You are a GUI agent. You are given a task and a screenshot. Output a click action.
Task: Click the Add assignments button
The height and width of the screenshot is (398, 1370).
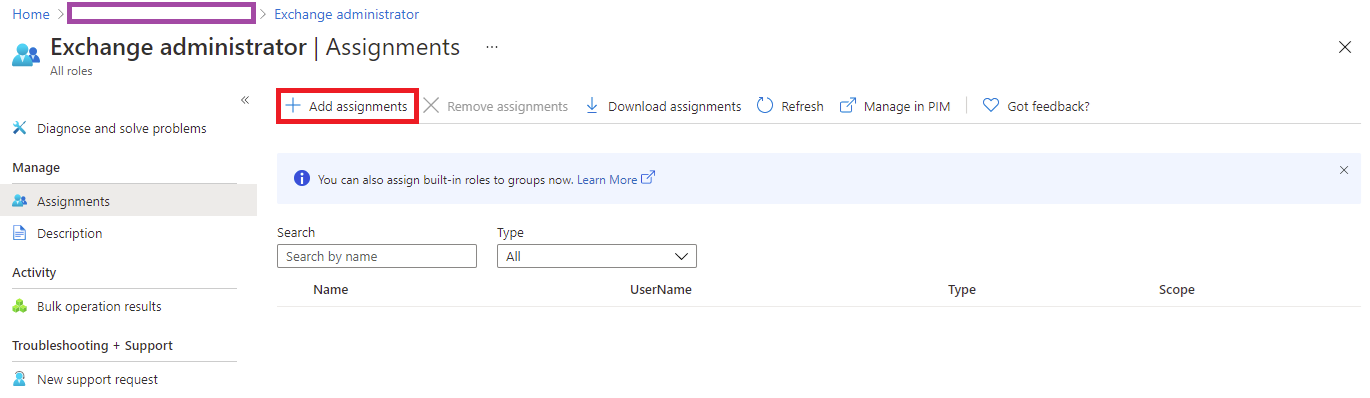346,106
